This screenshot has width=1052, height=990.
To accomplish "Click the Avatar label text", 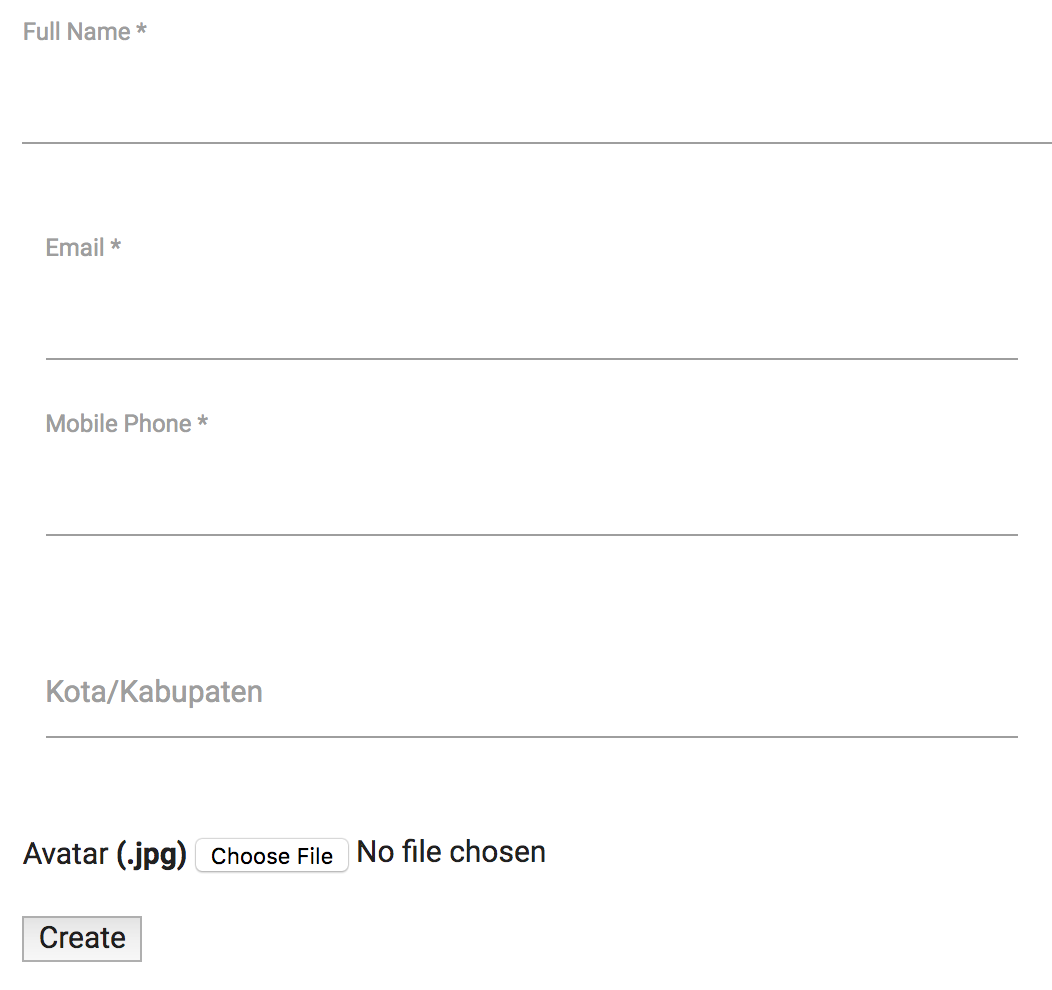I will [x=65, y=855].
